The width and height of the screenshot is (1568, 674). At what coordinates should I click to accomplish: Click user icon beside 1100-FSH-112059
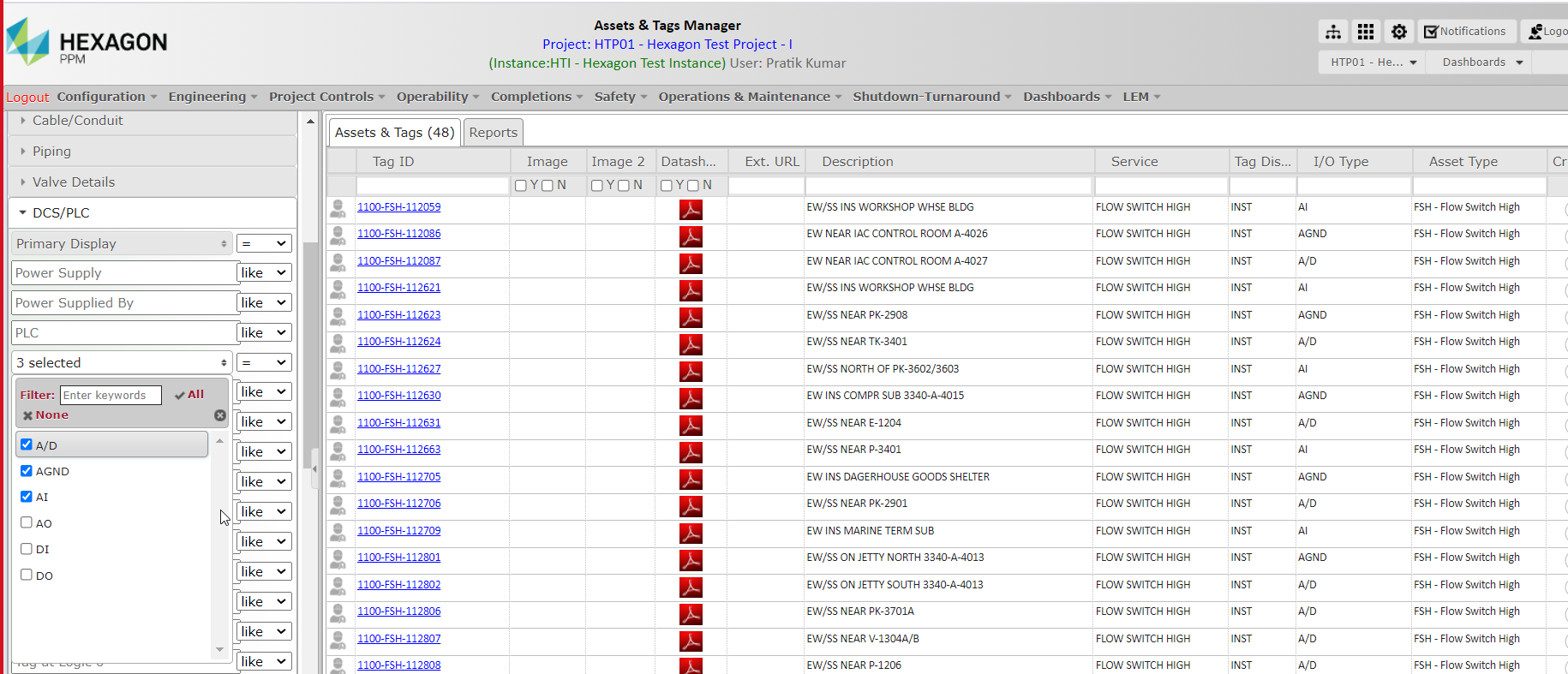(x=338, y=208)
